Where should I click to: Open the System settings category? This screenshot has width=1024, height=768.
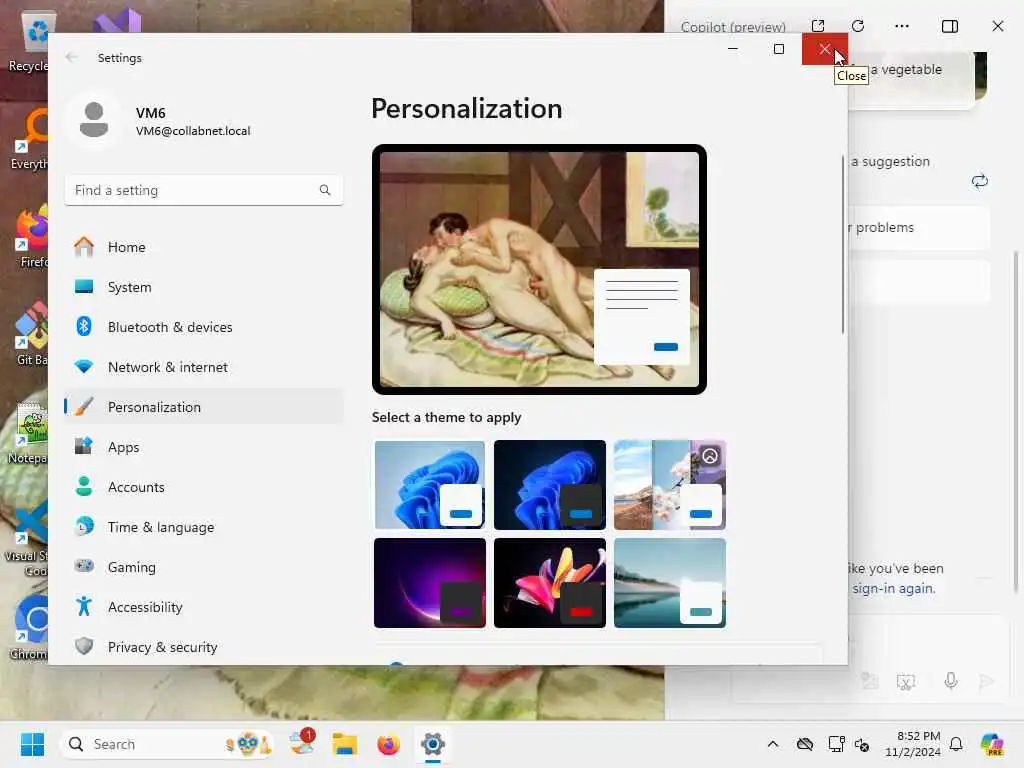[204, 287]
